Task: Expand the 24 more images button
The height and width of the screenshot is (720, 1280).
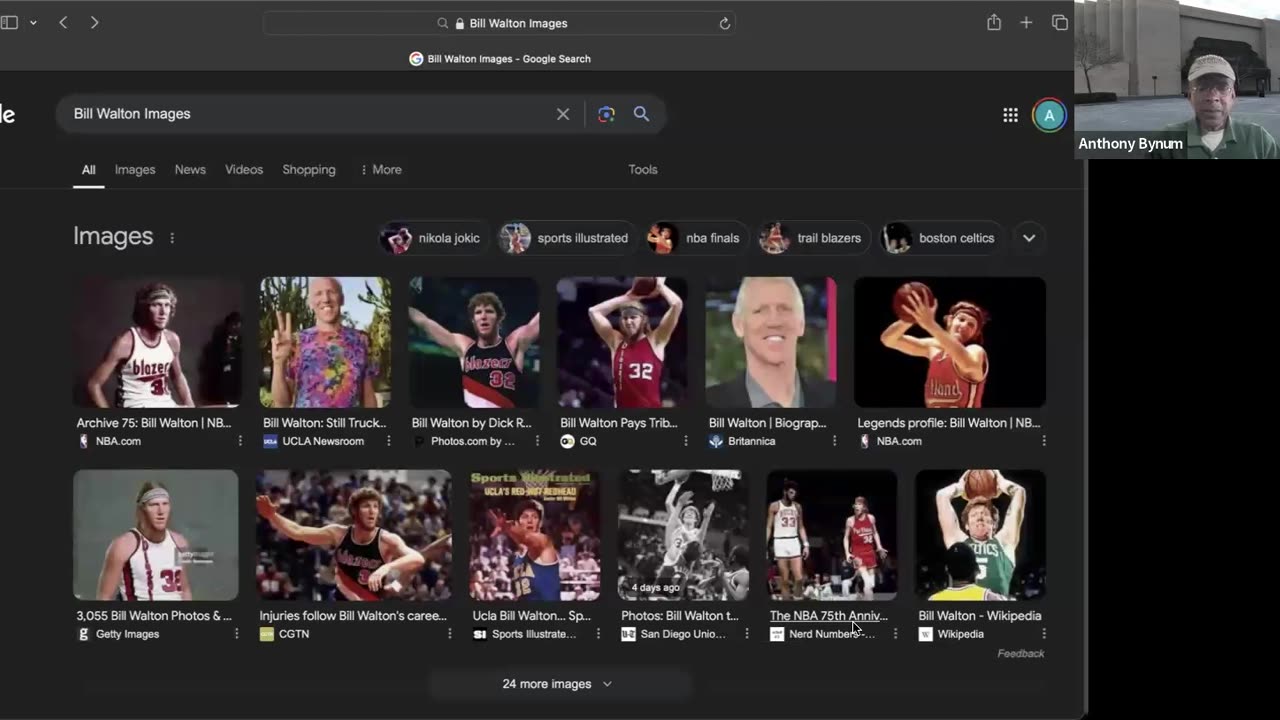Action: (558, 684)
